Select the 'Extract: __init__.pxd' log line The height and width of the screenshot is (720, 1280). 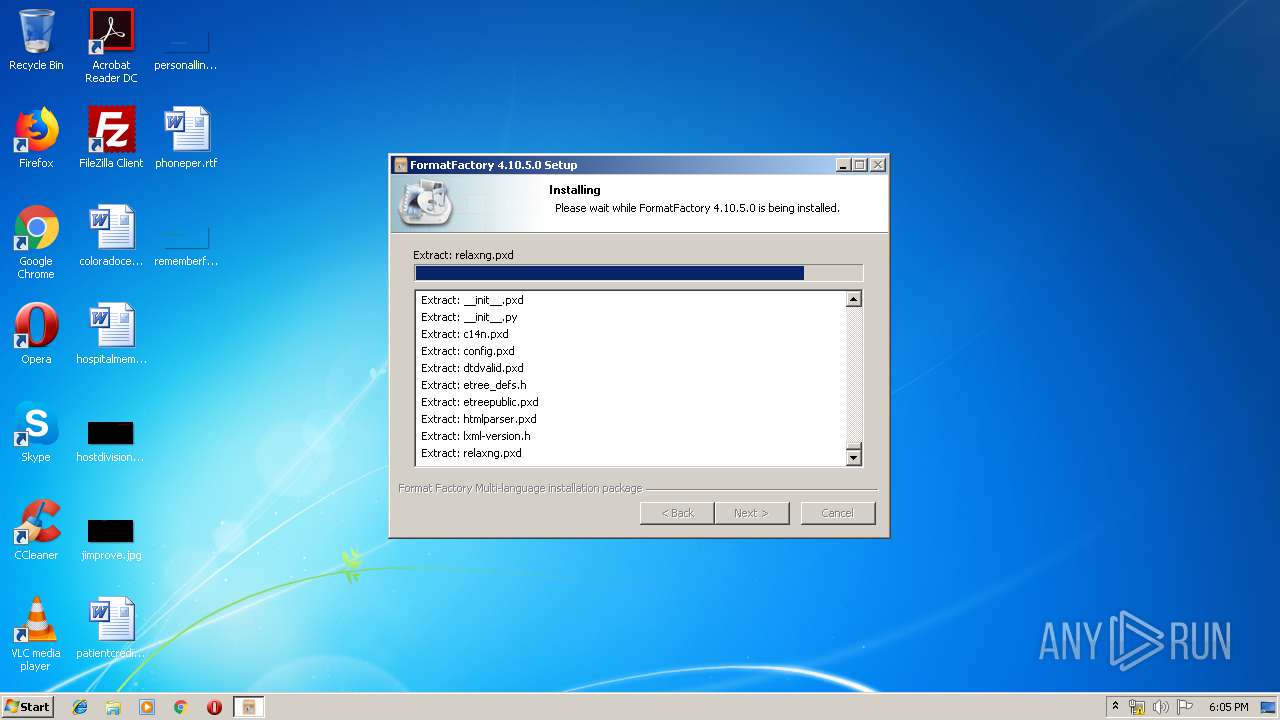coord(472,300)
